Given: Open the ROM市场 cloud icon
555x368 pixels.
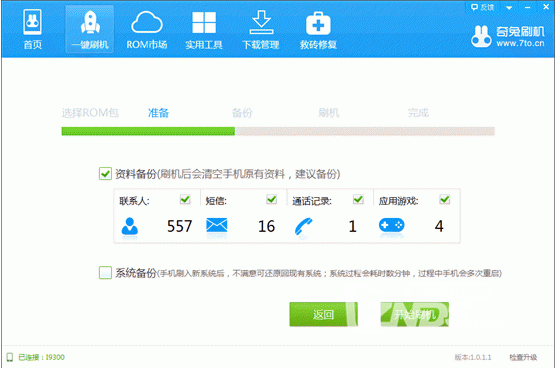Looking at the screenshot, I should point(147,22).
